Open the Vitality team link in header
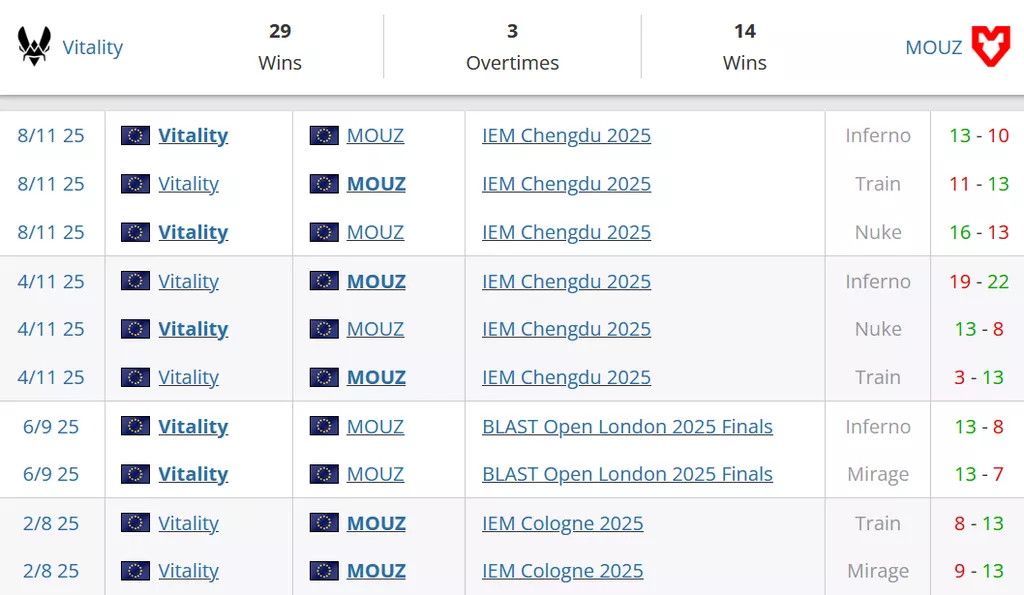This screenshot has height=595, width=1024. [93, 47]
